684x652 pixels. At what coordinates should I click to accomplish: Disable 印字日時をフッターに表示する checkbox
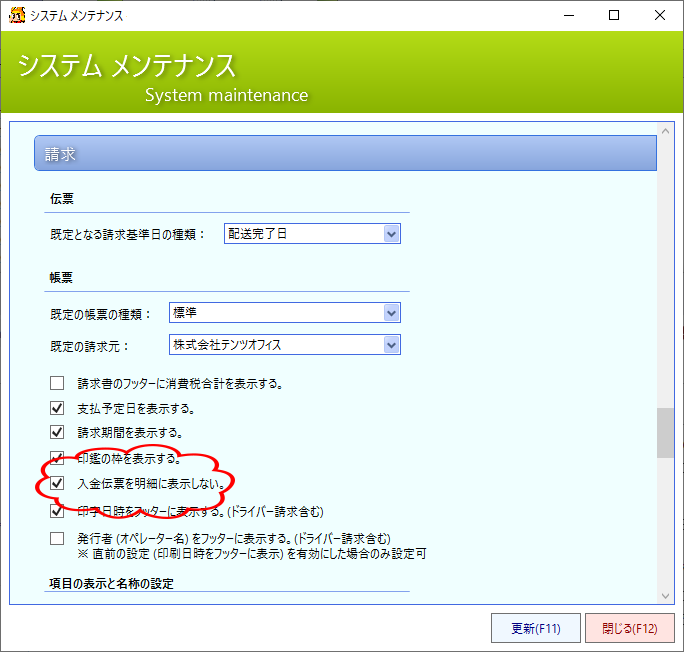click(57, 511)
